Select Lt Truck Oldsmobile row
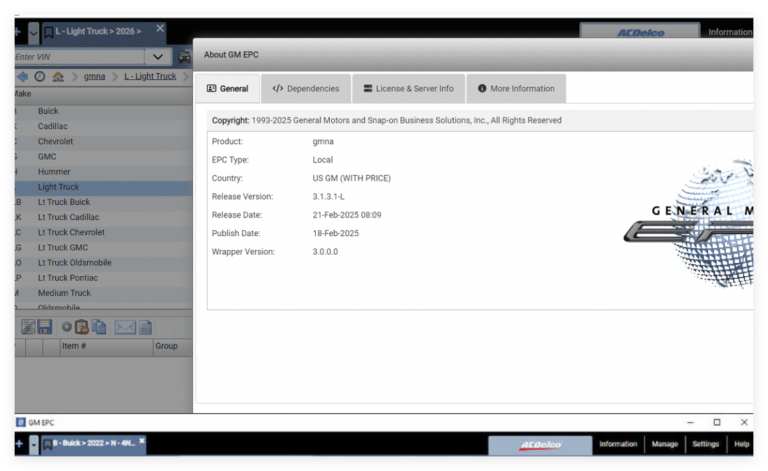Viewport: 768px width, 471px height. (103, 263)
